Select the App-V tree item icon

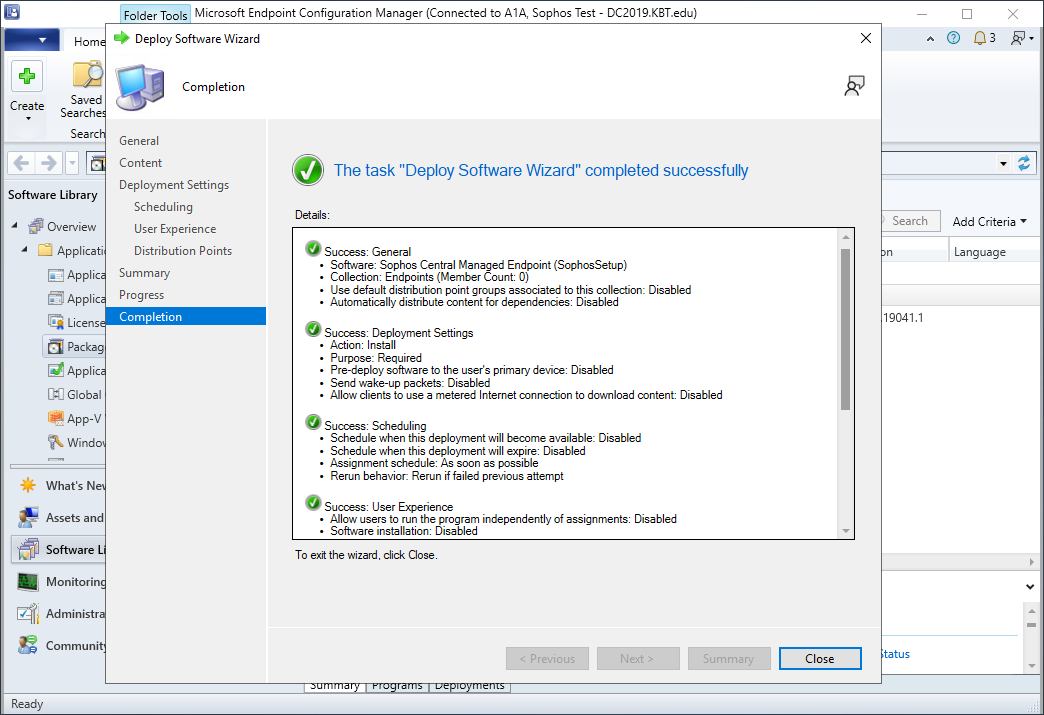pos(56,418)
